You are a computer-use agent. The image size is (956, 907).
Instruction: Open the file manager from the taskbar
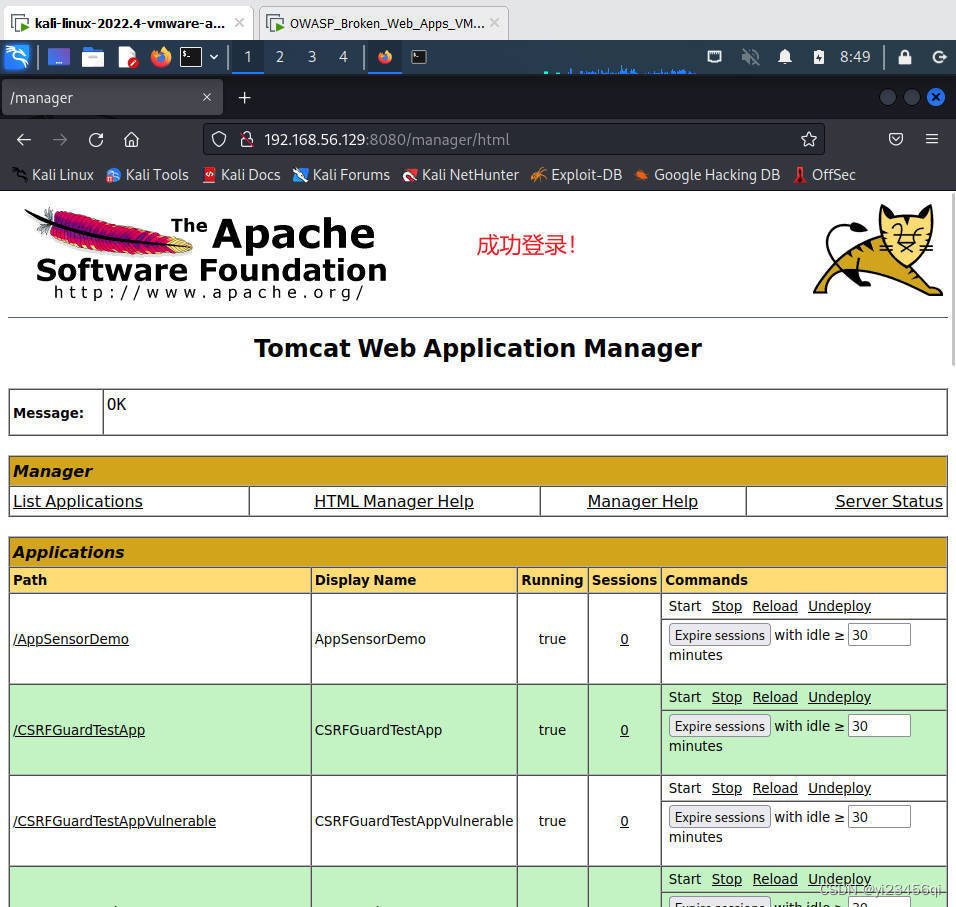pyautogui.click(x=93, y=57)
